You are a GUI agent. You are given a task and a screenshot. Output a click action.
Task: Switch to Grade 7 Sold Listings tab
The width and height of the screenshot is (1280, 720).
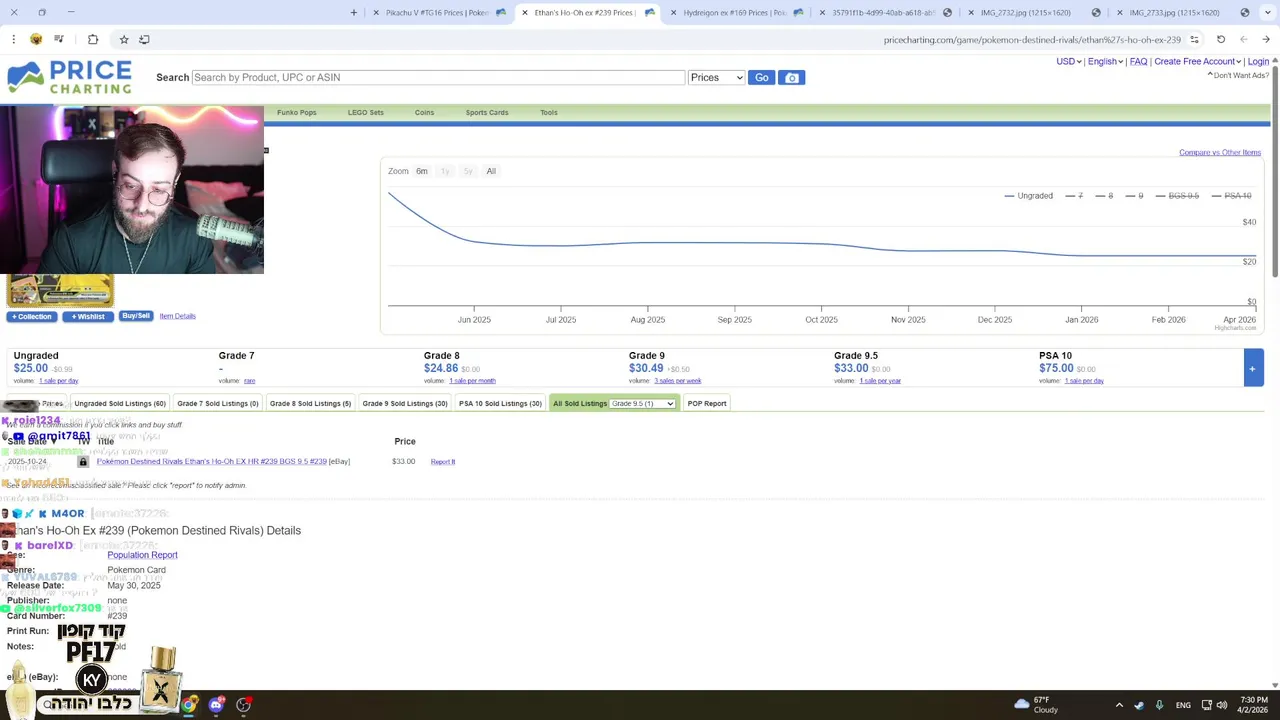(x=218, y=403)
